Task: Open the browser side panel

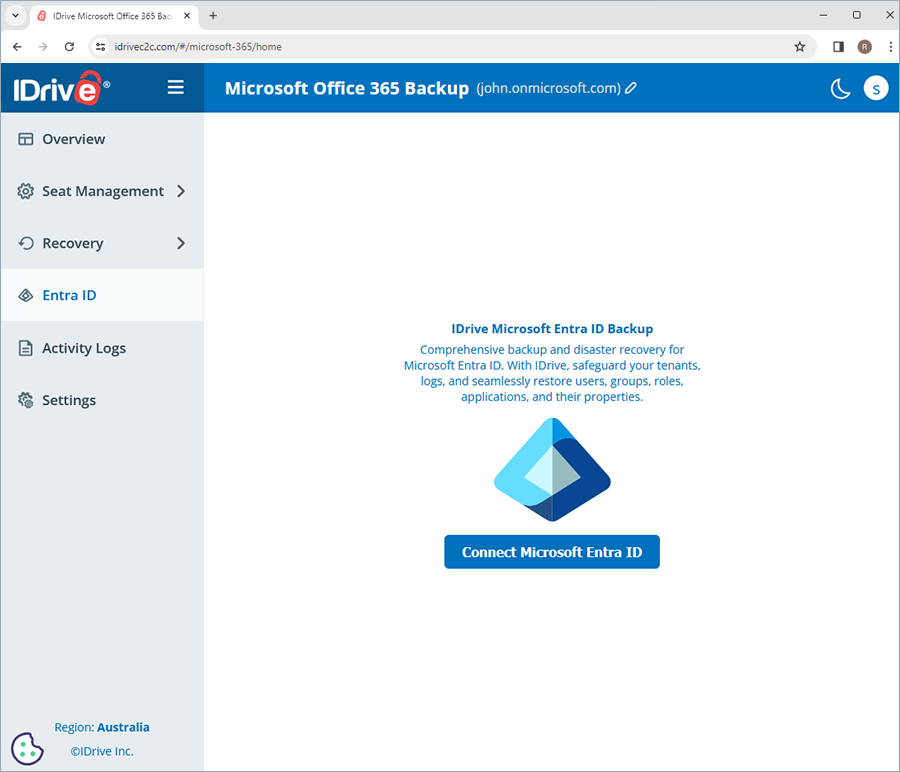Action: tap(838, 47)
